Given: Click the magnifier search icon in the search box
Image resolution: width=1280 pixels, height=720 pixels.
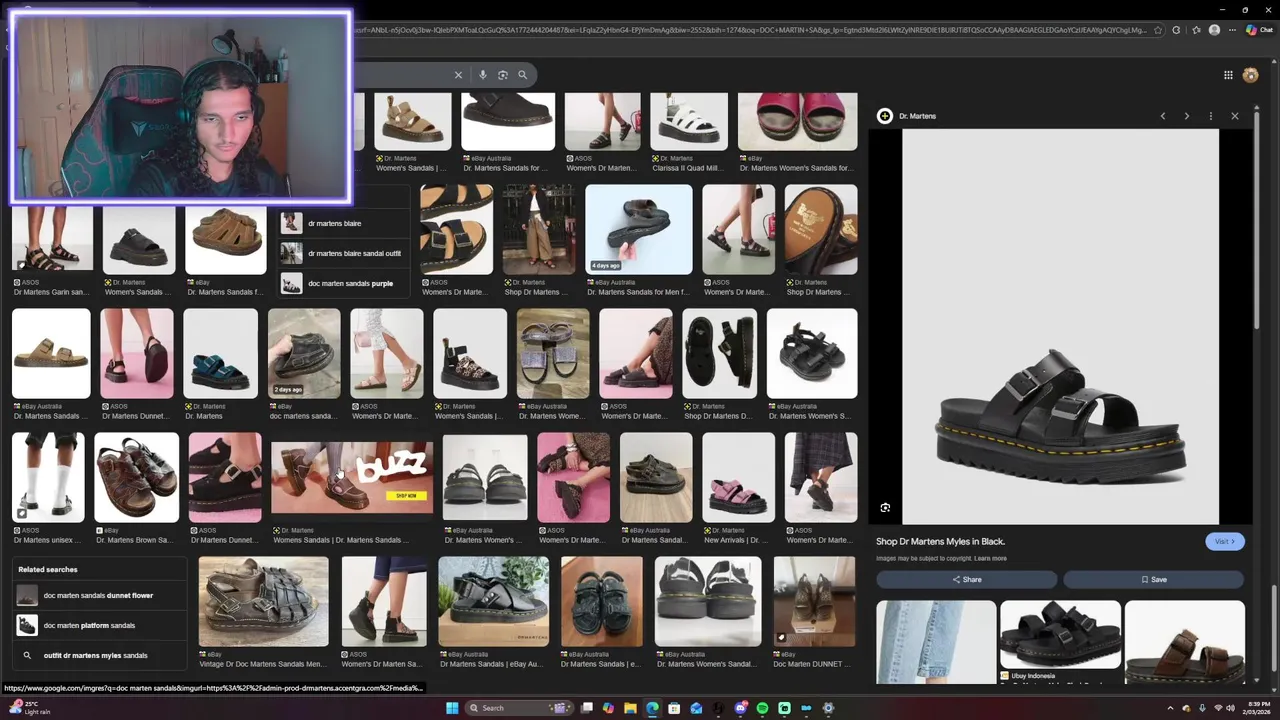Looking at the screenshot, I should (522, 75).
